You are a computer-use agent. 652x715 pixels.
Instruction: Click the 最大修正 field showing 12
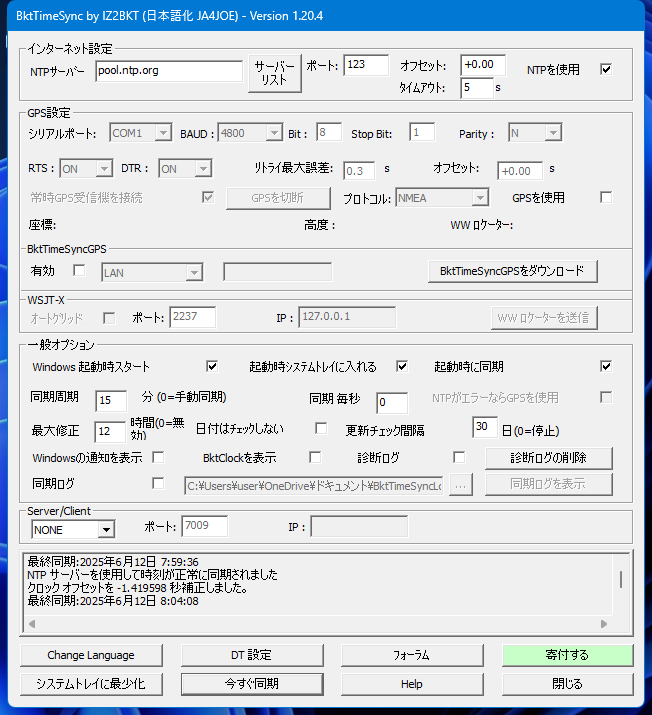[x=110, y=431]
